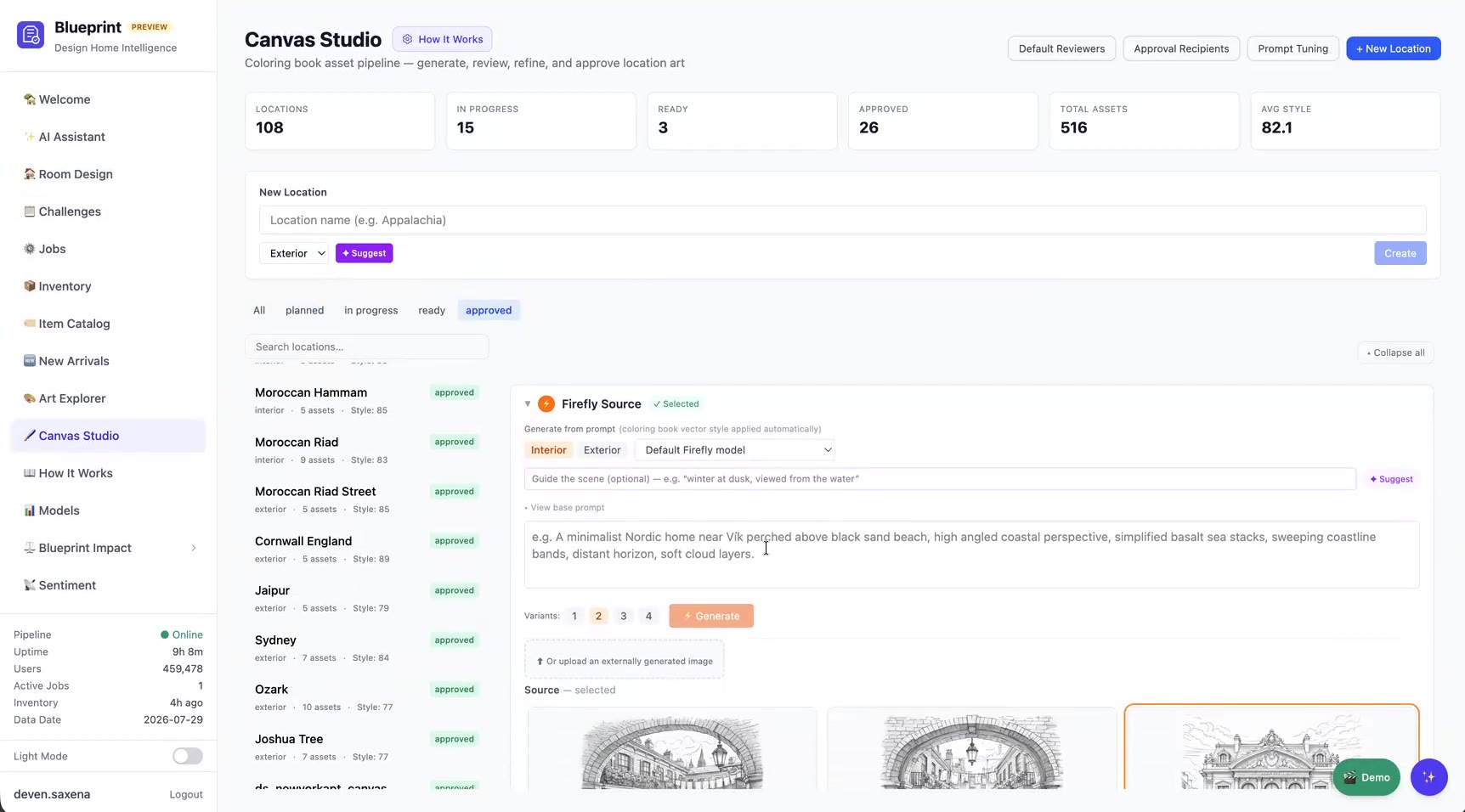Click the Location name input field

842,220
